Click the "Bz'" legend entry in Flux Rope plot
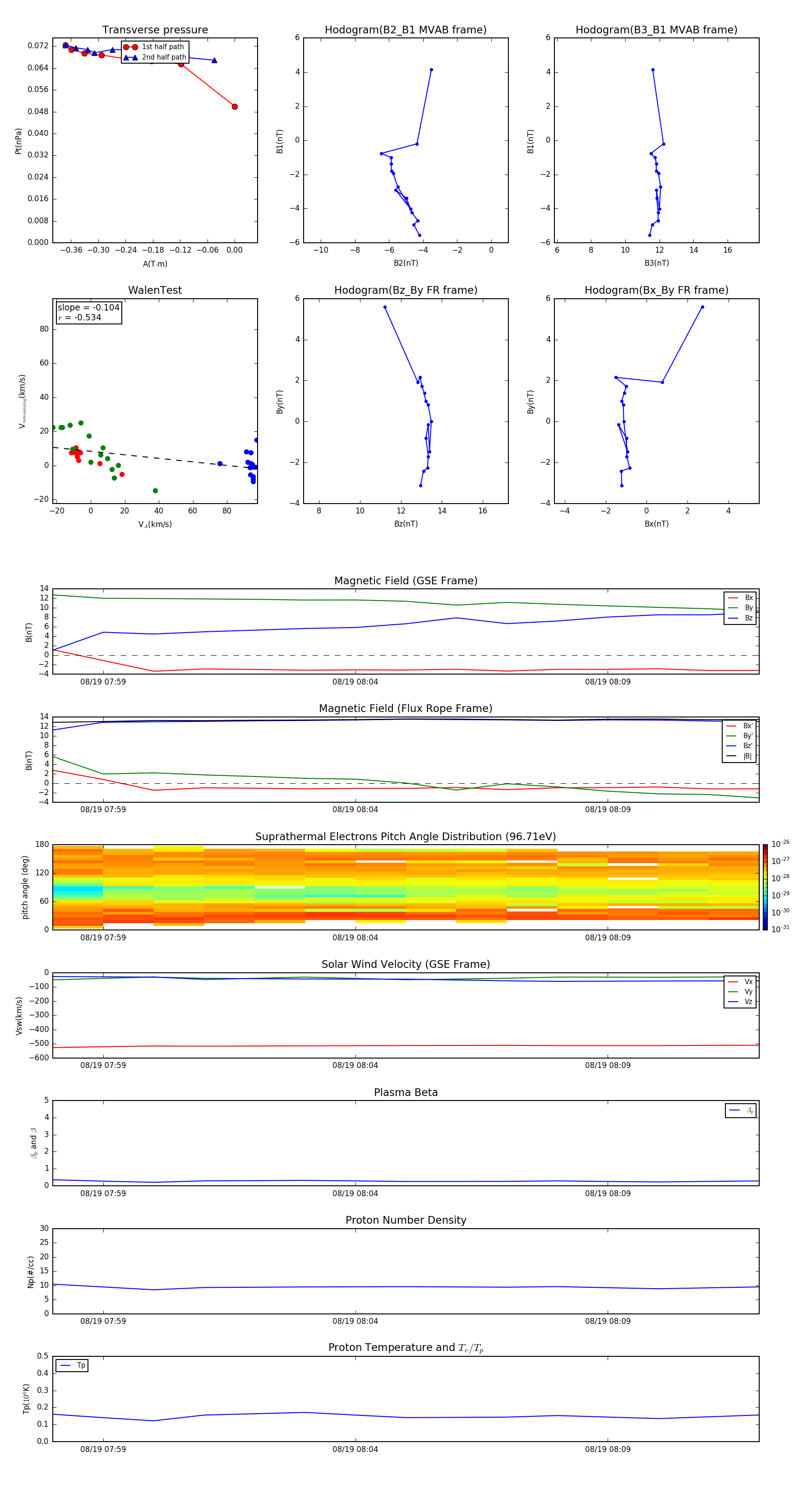The width and height of the screenshot is (812, 1489). click(x=740, y=746)
